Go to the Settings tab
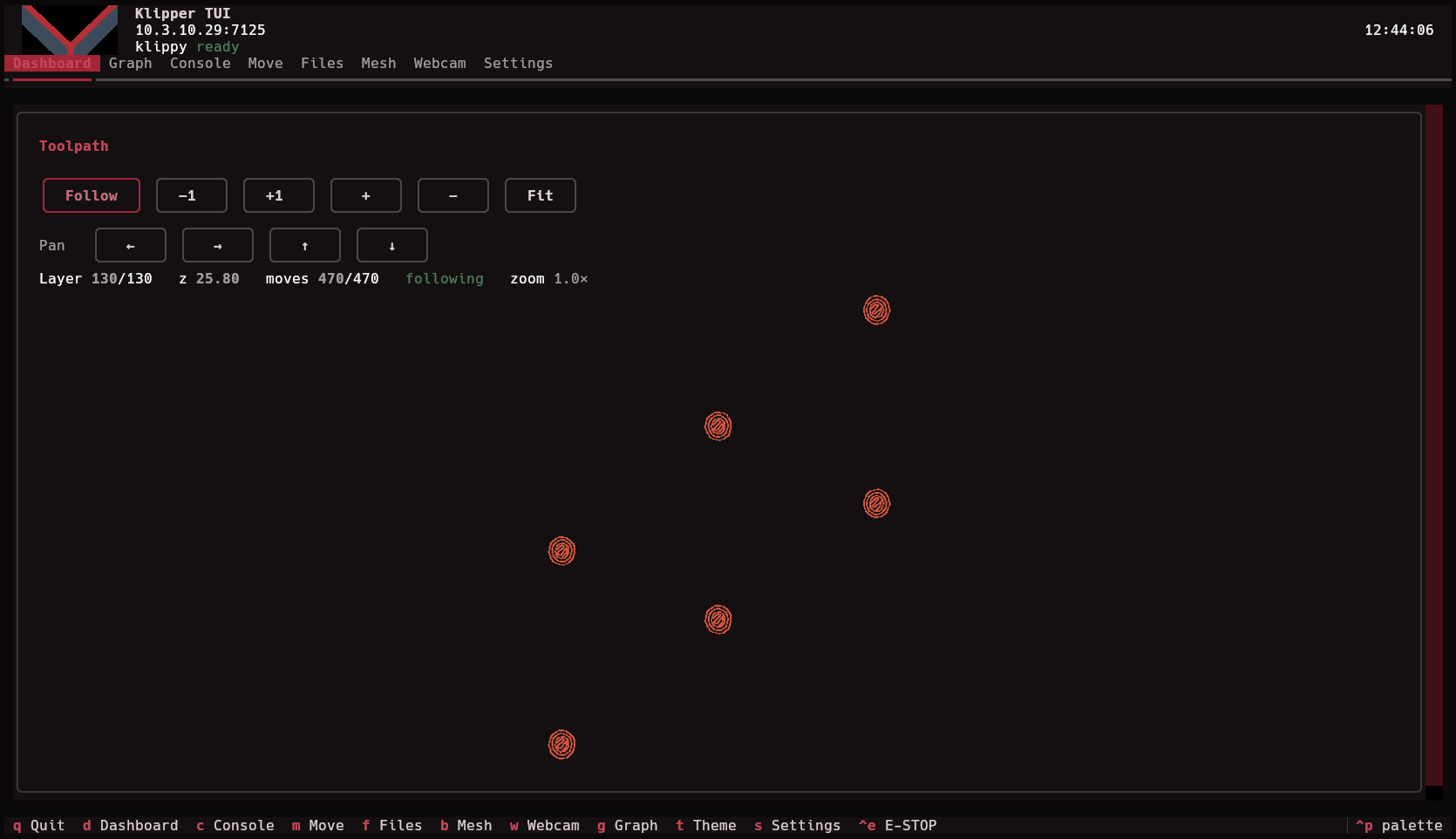This screenshot has height=839, width=1456. click(x=519, y=63)
